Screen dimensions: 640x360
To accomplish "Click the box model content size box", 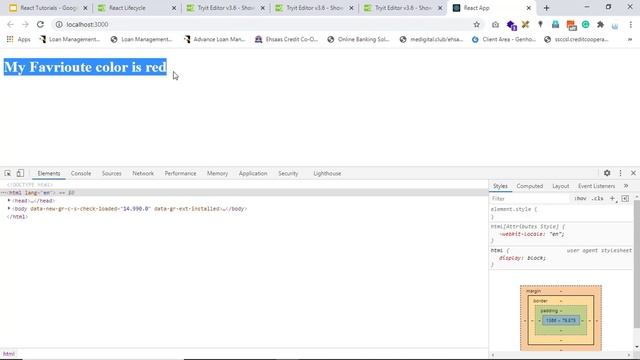I will (561, 320).
